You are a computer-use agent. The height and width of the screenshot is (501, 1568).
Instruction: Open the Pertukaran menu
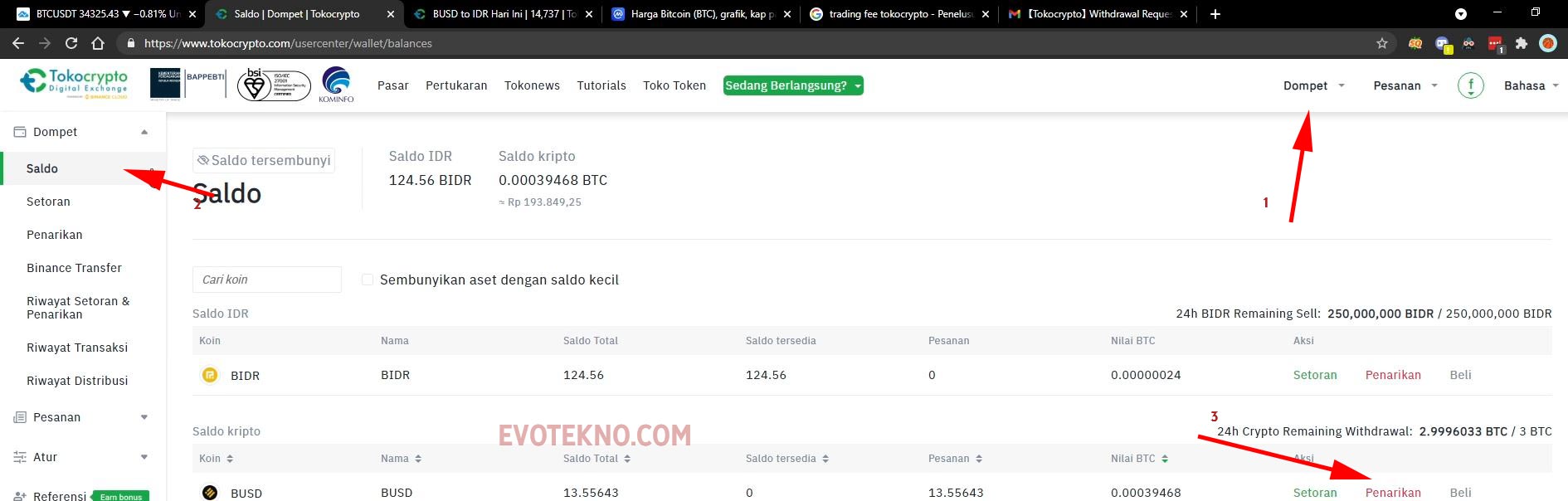click(456, 85)
